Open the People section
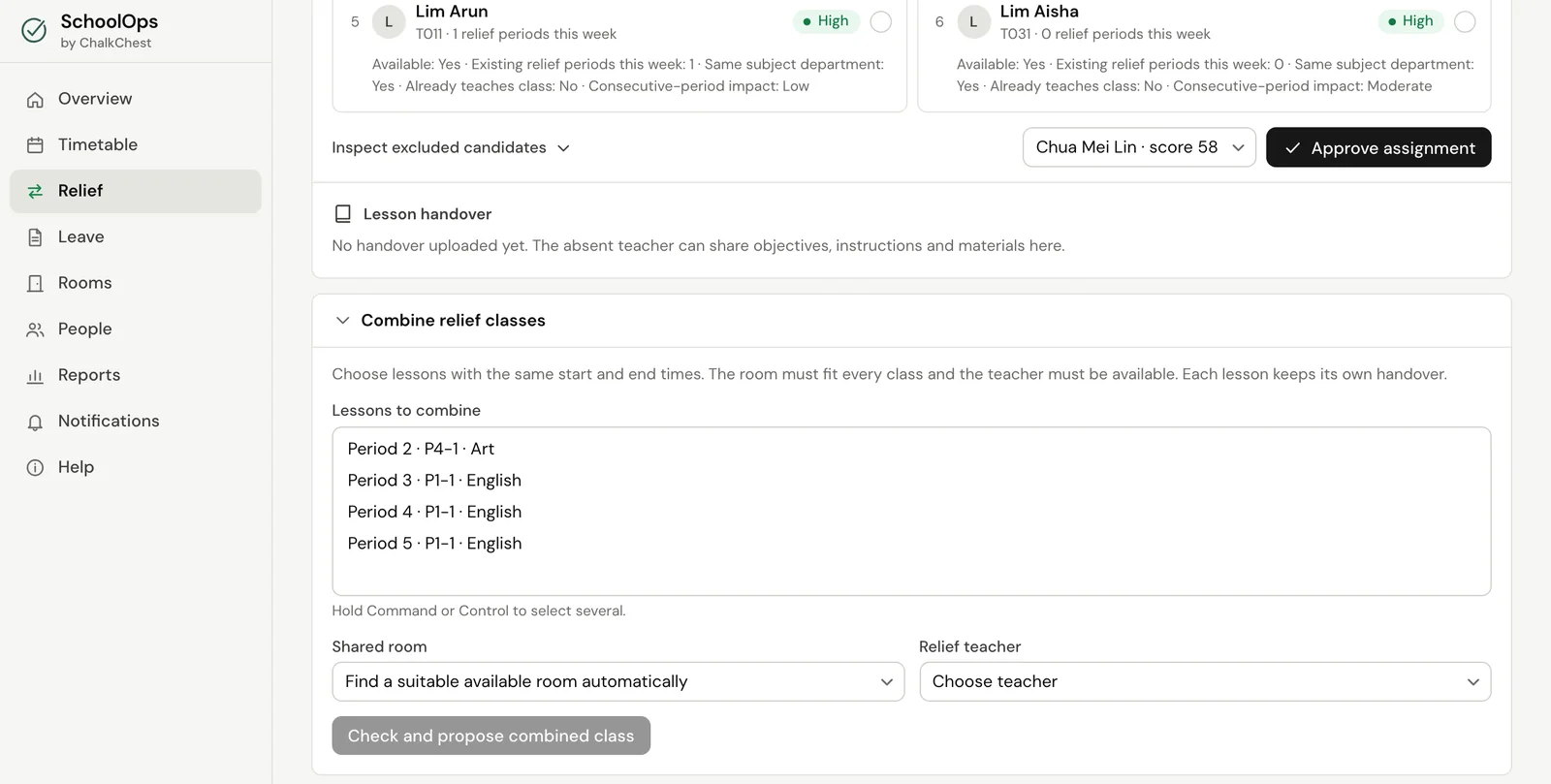The height and width of the screenshot is (784, 1551). (x=136, y=329)
